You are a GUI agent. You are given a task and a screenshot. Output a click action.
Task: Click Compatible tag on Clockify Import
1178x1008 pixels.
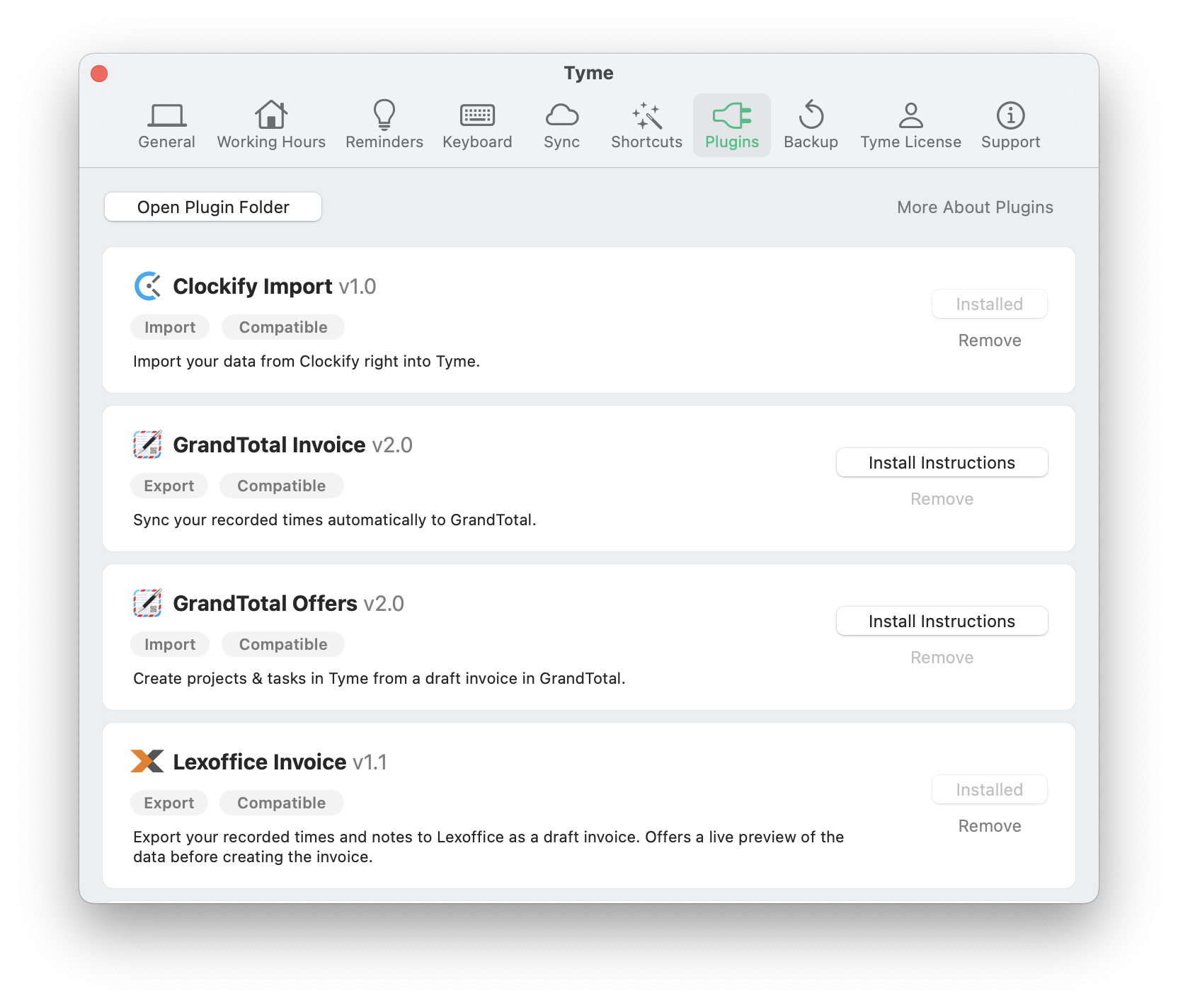pos(283,327)
